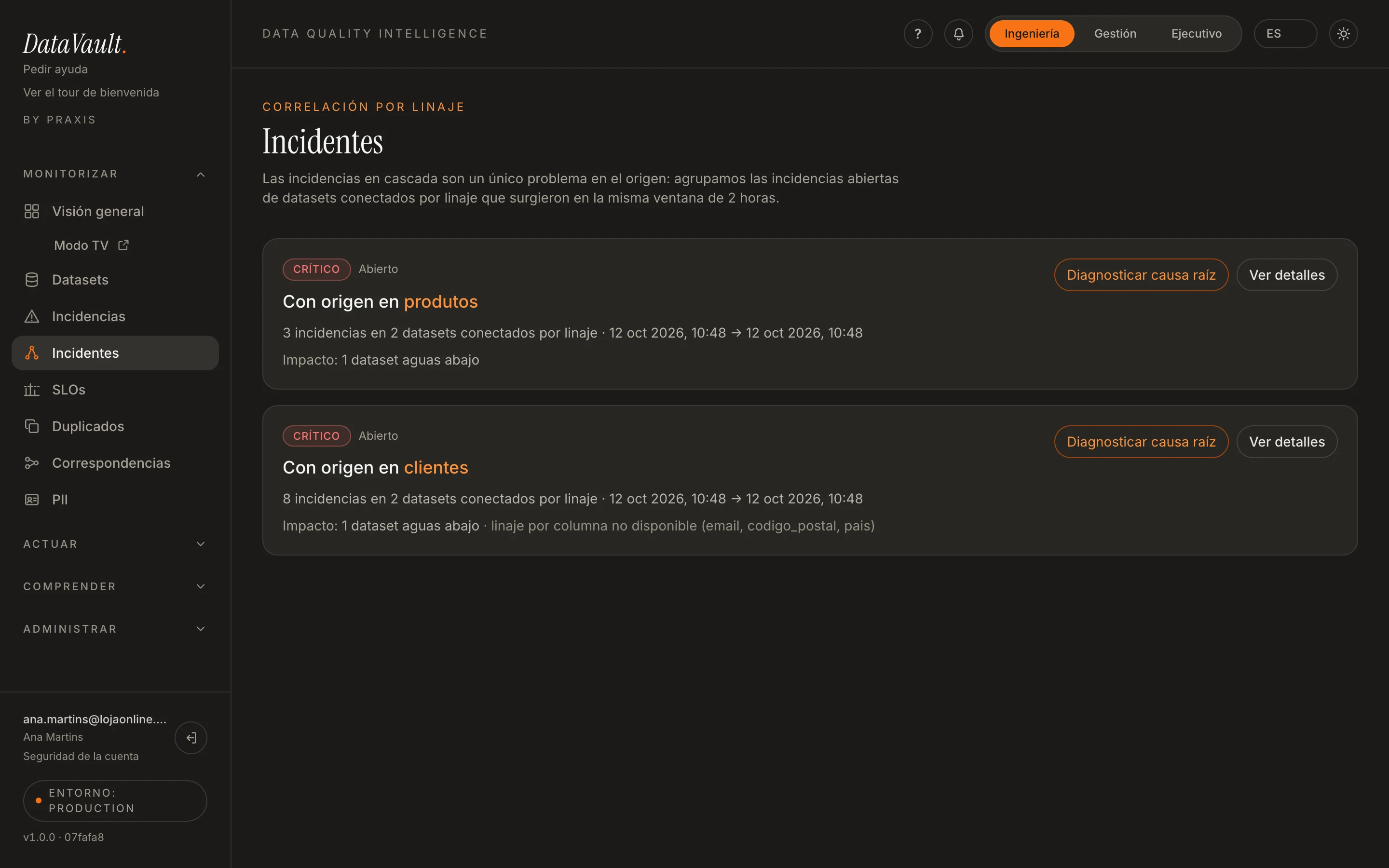Ver detalles of the clientes incident

(1287, 441)
